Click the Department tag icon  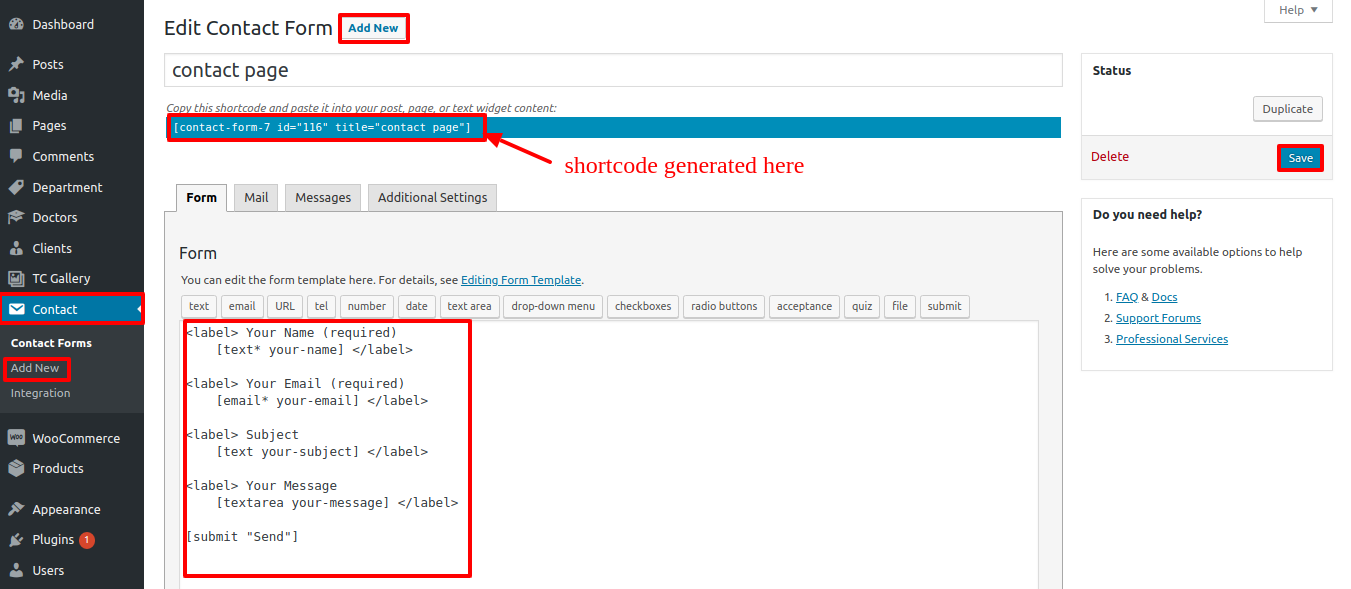[16, 187]
